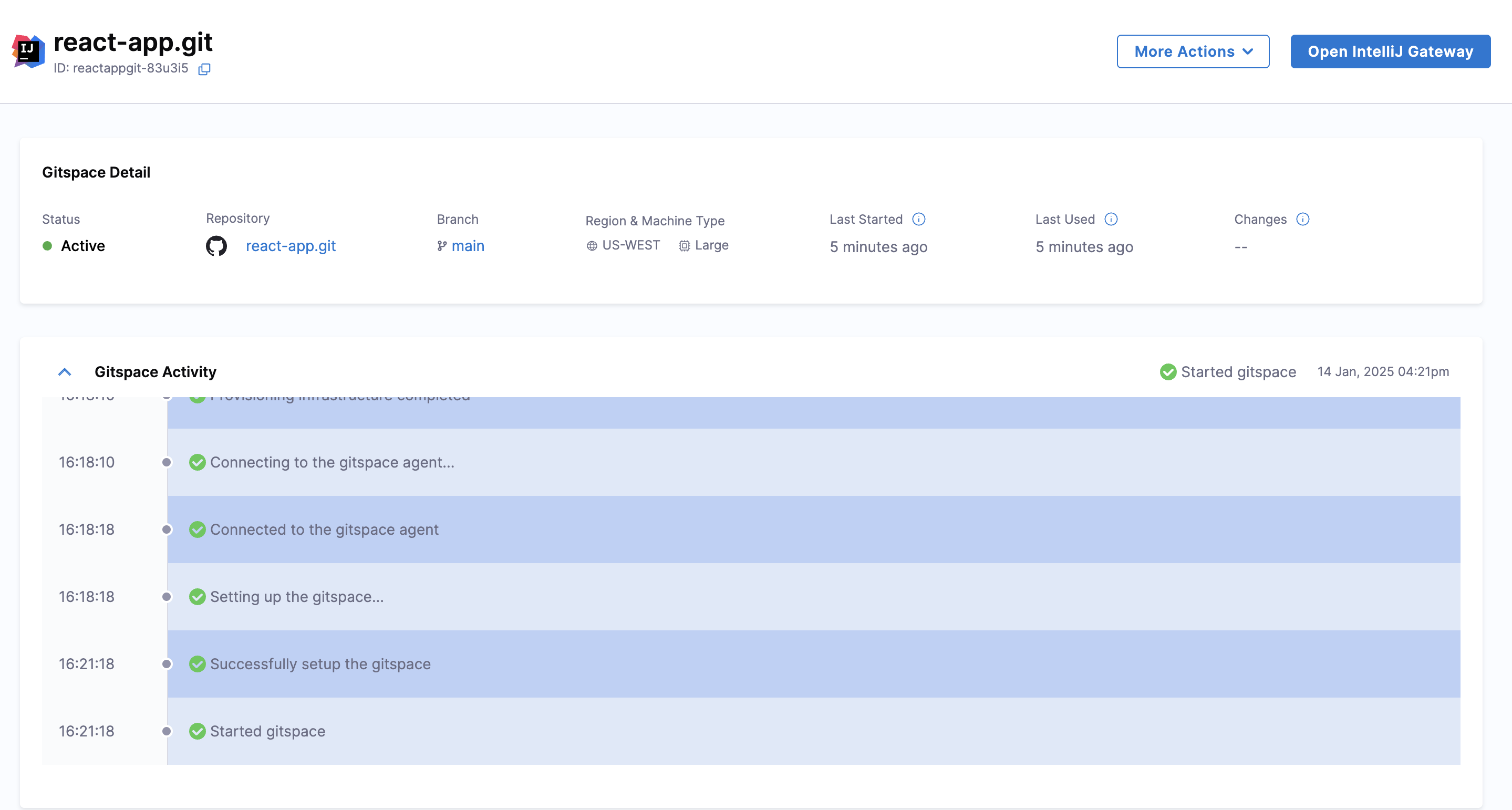Click the 'Setting up the gitspace...' log row
Viewport: 1512px width, 810px height.
tap(296, 596)
